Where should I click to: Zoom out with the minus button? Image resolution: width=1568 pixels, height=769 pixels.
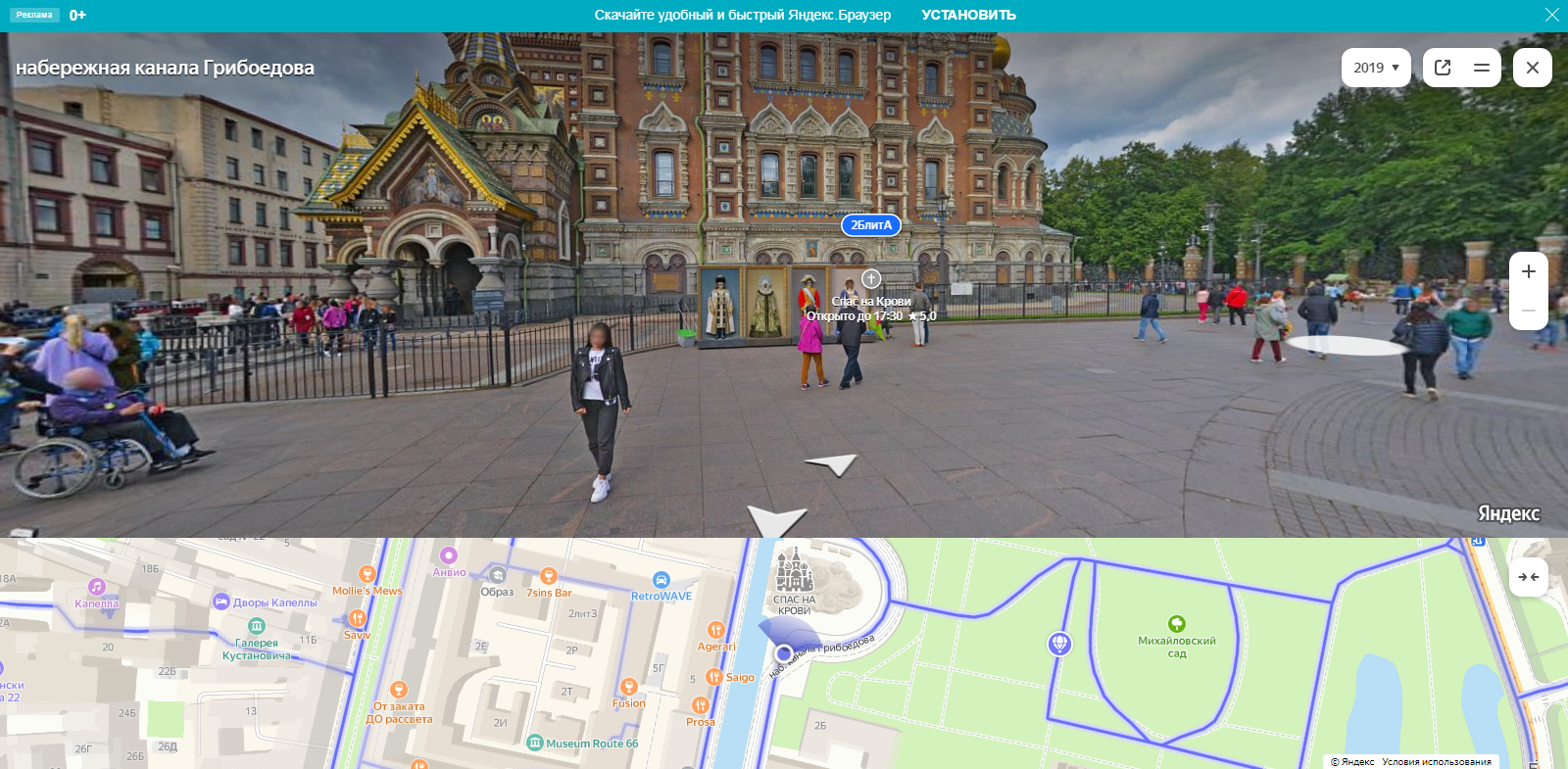(1528, 311)
